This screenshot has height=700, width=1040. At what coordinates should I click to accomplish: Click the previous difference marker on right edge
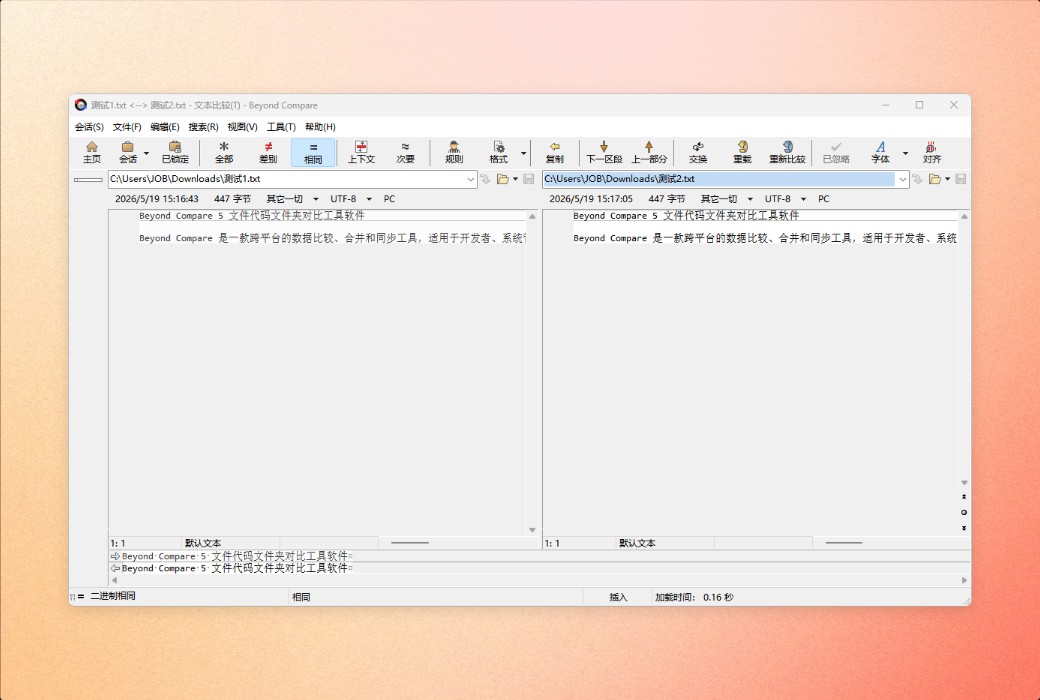pos(964,496)
